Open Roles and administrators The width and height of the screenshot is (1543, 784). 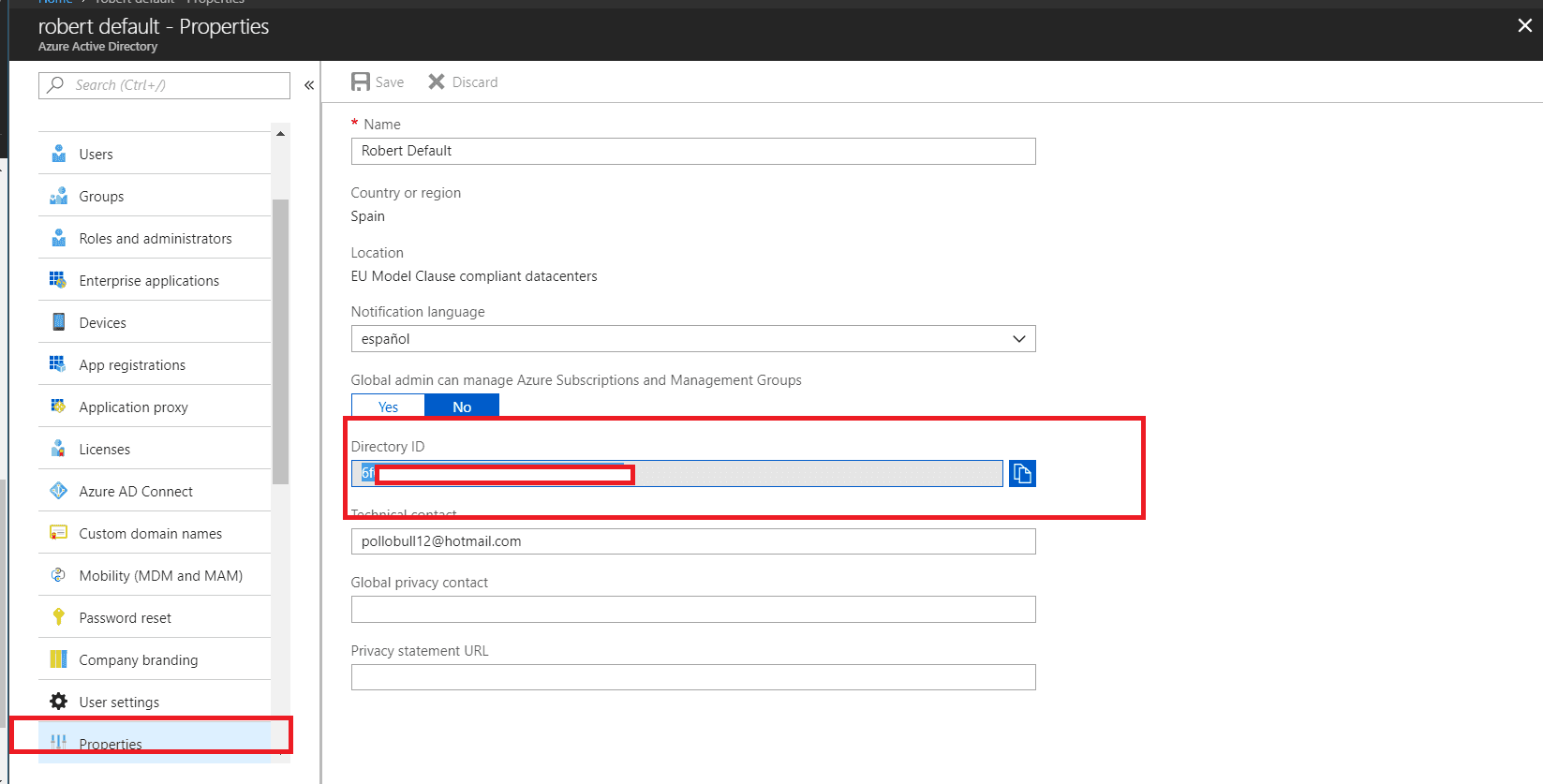tap(155, 238)
